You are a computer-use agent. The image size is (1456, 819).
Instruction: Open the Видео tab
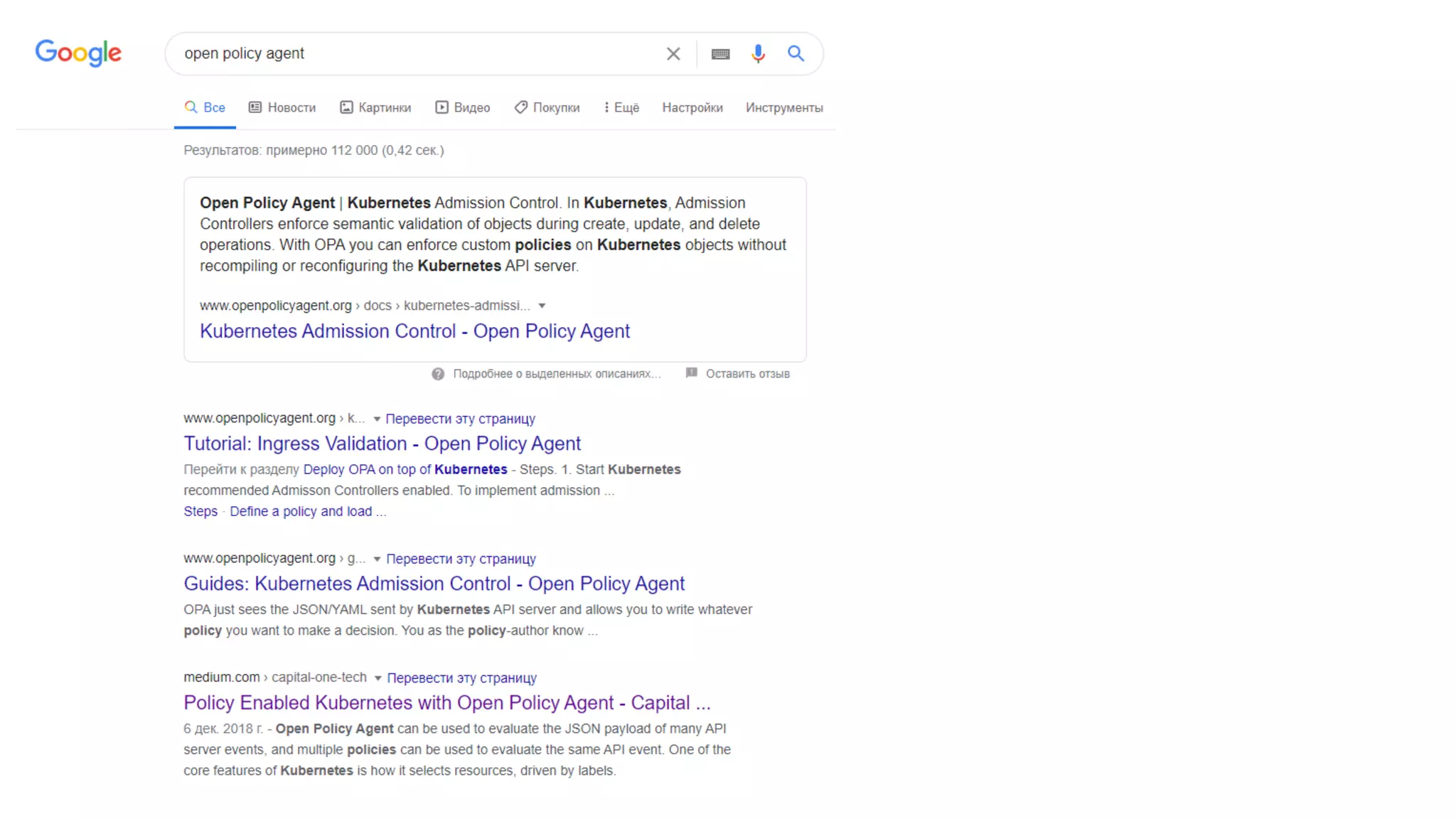click(x=463, y=107)
